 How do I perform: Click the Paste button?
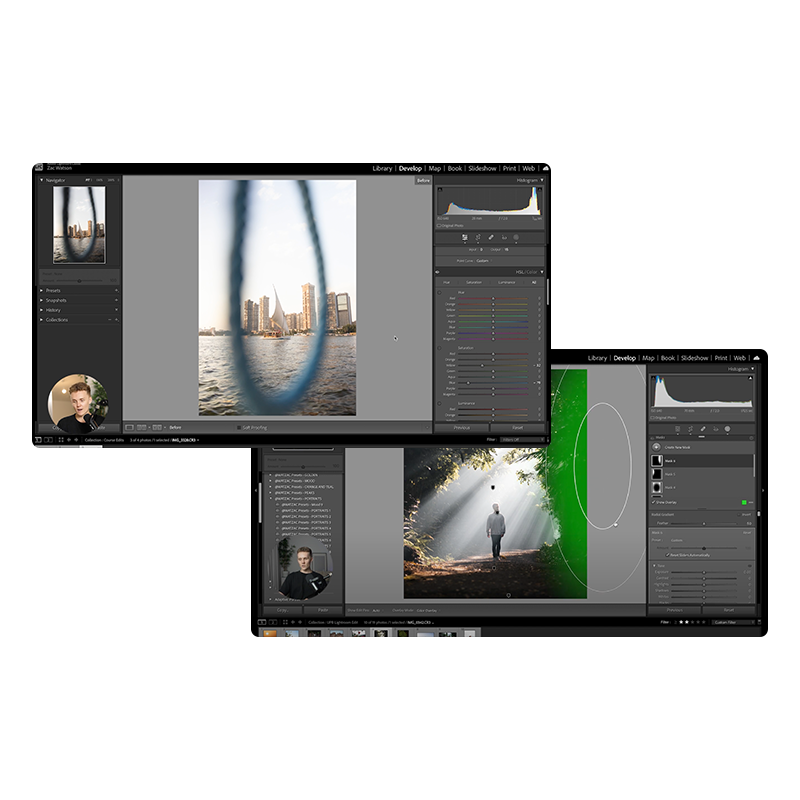323,609
